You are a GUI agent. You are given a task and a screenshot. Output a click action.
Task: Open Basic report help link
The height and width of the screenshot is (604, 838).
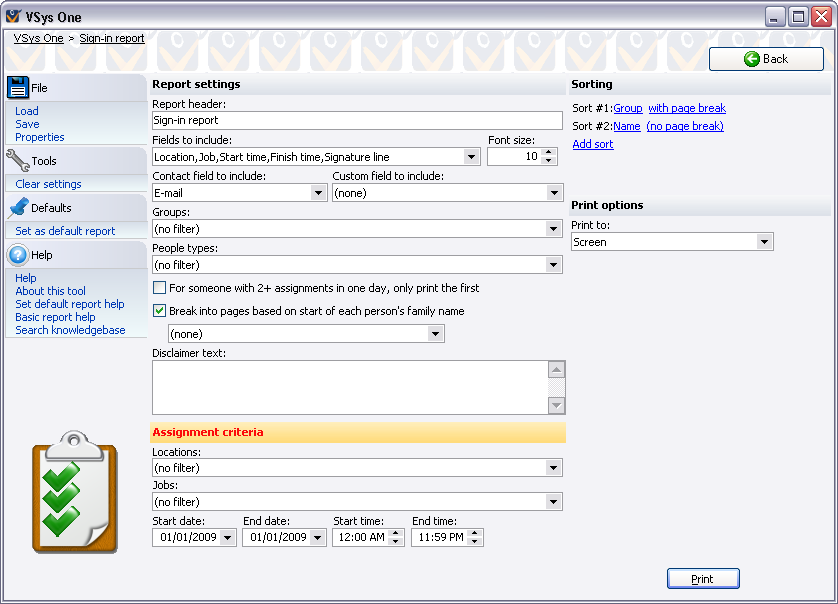point(55,317)
